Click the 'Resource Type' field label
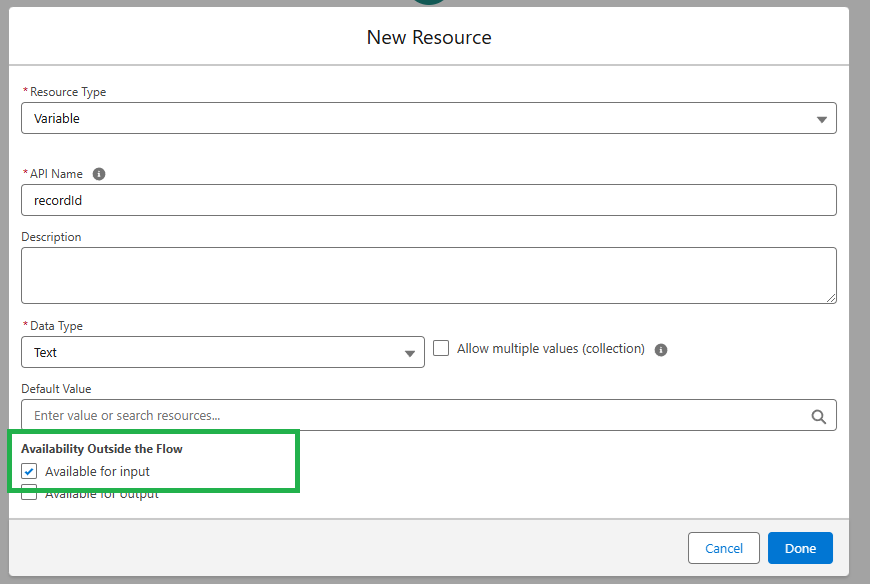The height and width of the screenshot is (584, 870). [68, 92]
